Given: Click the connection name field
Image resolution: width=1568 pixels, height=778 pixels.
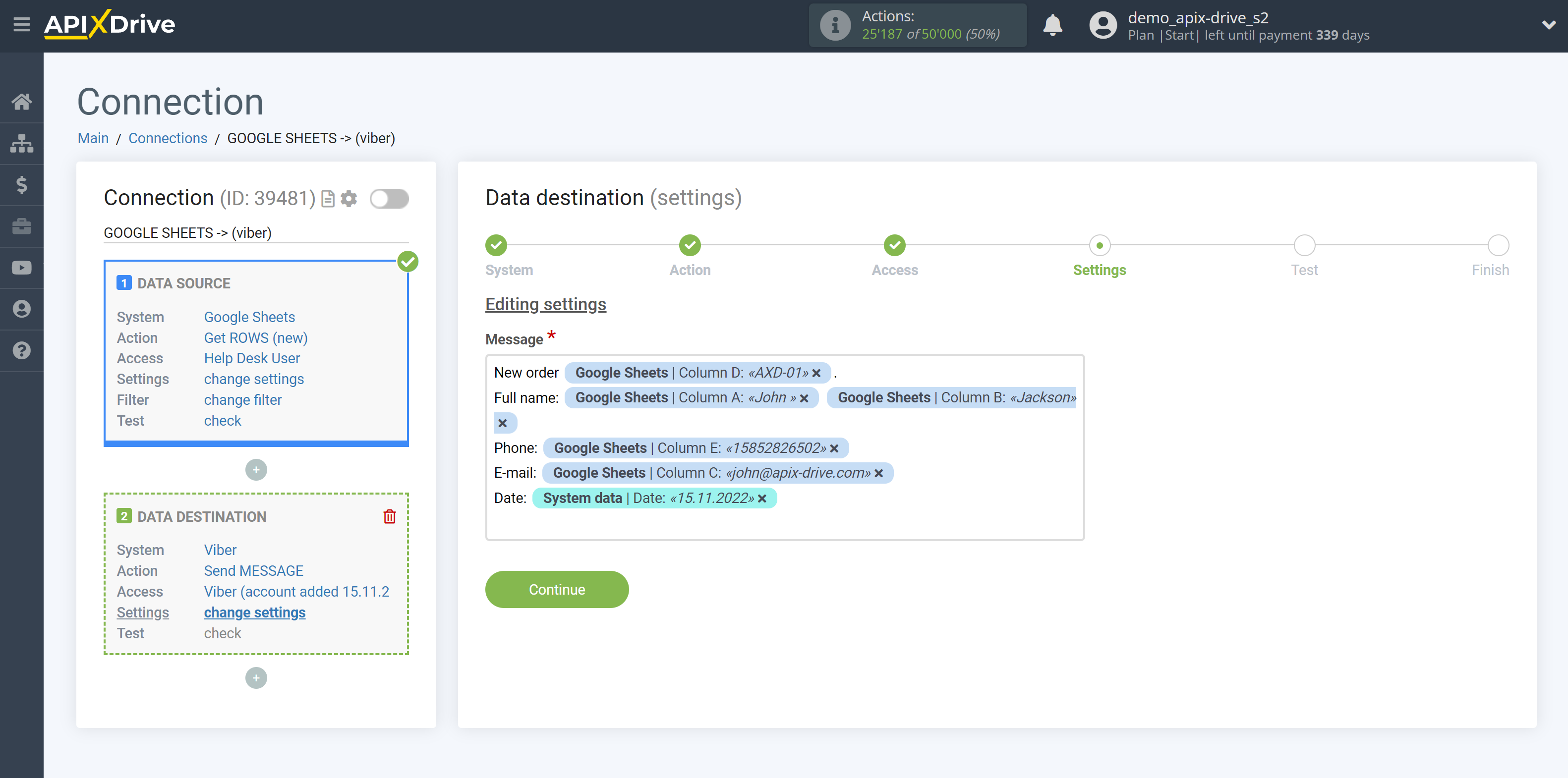Looking at the screenshot, I should click(256, 233).
